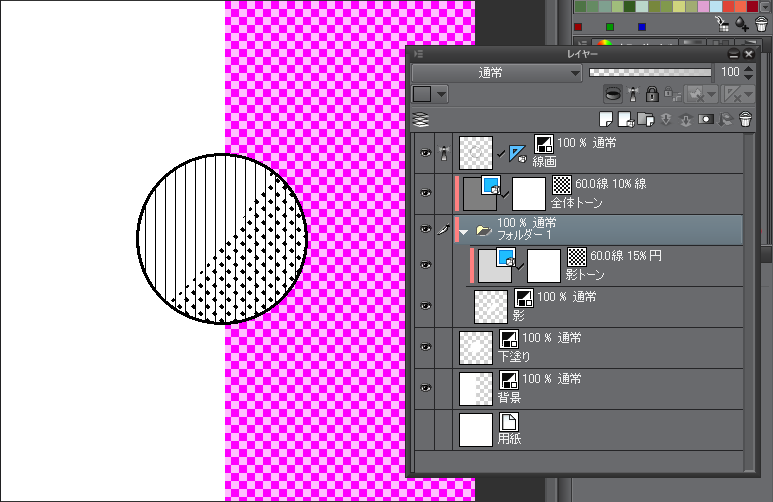Delete layer with trash can icon
Image resolution: width=773 pixels, height=502 pixels.
tap(745, 120)
